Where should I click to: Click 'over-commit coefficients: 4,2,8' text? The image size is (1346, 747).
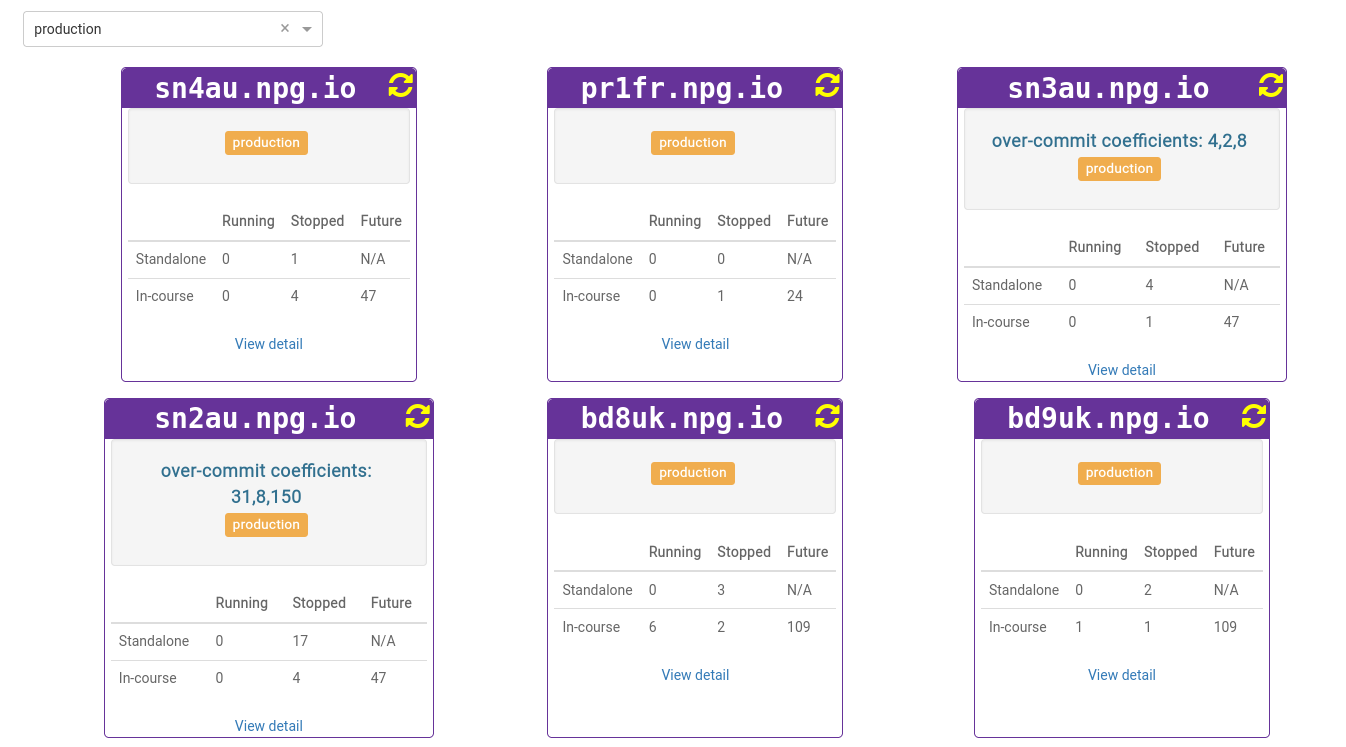(x=1119, y=141)
